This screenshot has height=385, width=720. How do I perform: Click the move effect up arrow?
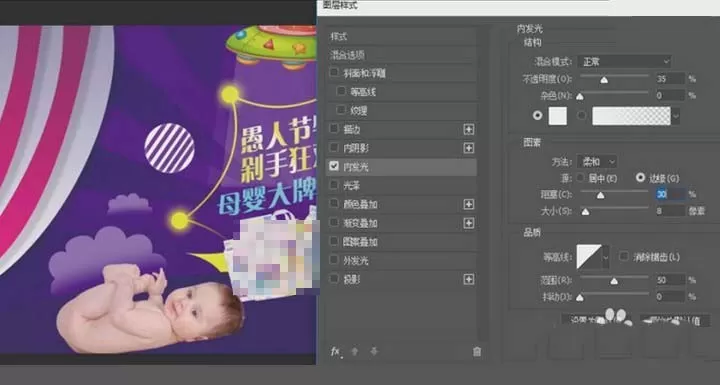tap(354, 352)
